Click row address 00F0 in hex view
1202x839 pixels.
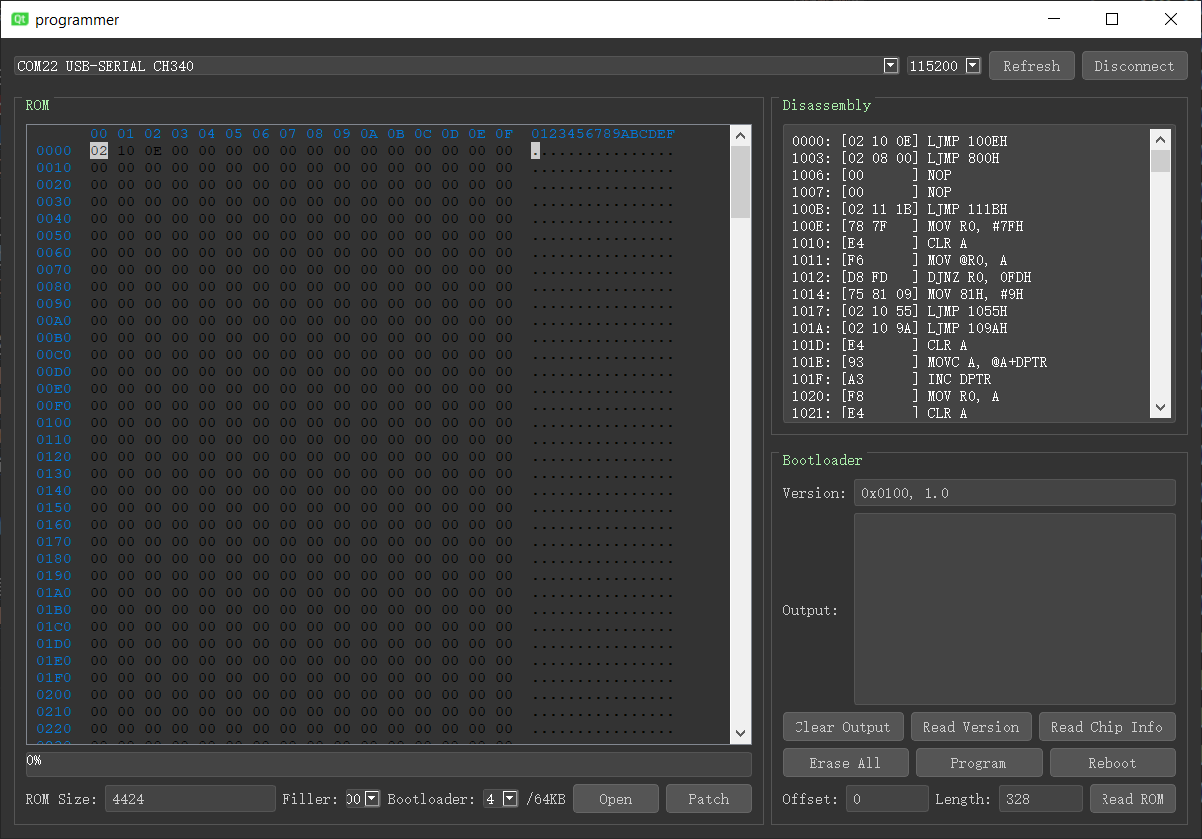coord(54,406)
